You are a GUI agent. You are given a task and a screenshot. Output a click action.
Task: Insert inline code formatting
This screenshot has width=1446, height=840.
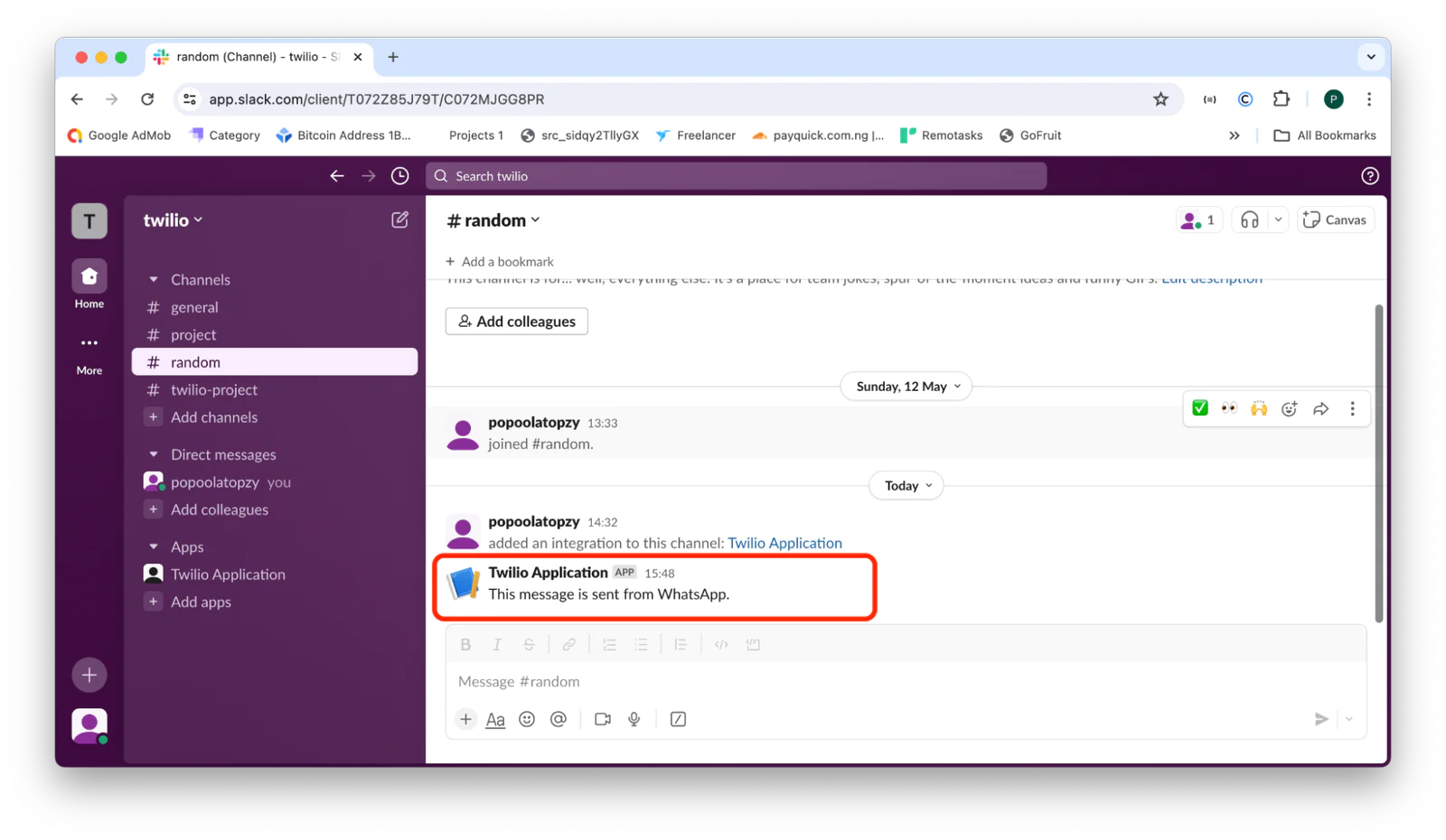tap(721, 644)
